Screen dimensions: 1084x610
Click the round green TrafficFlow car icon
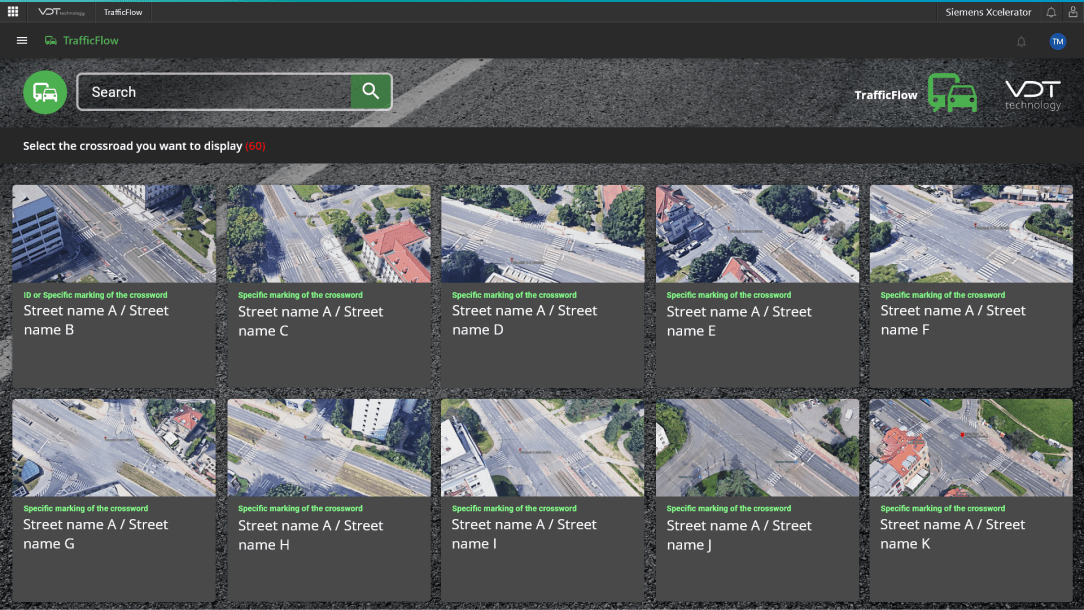pos(45,92)
